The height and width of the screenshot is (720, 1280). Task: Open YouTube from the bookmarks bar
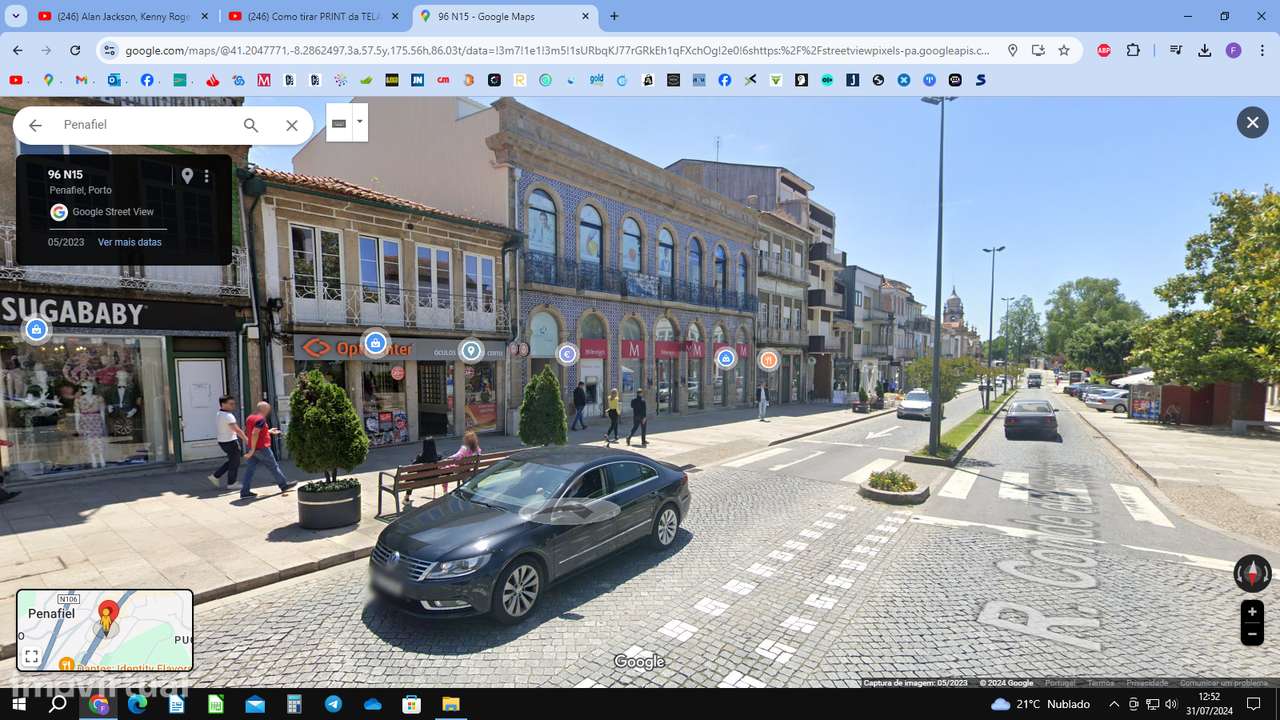coord(17,79)
